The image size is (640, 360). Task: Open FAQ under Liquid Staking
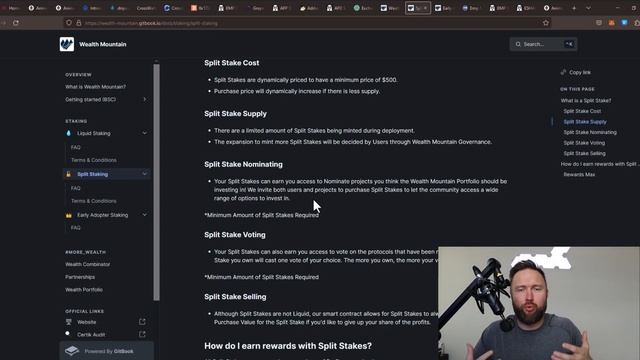click(x=76, y=147)
